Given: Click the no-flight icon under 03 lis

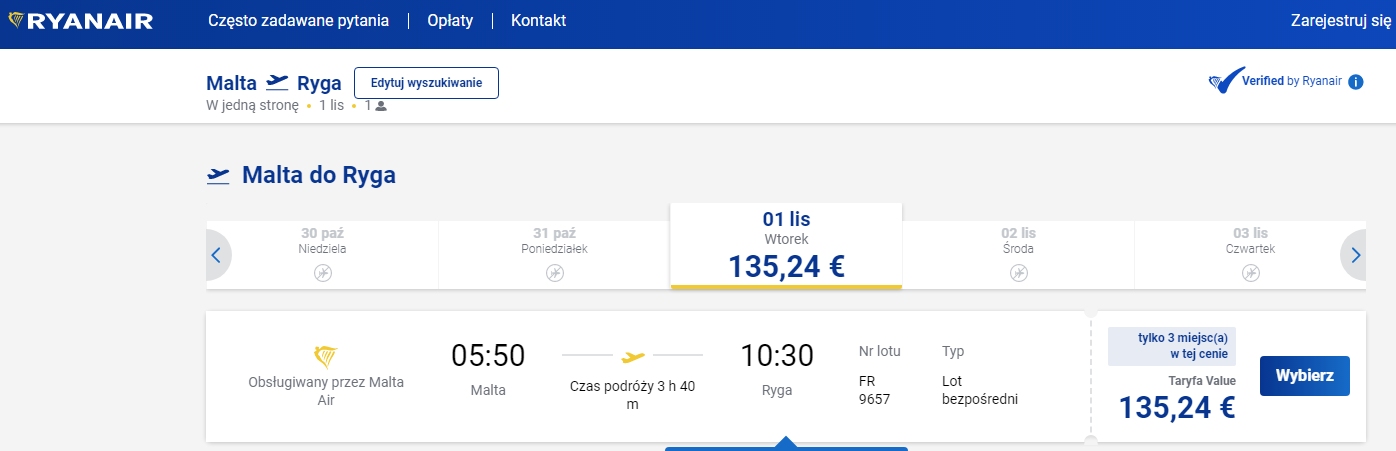Looking at the screenshot, I should click(x=1250, y=272).
